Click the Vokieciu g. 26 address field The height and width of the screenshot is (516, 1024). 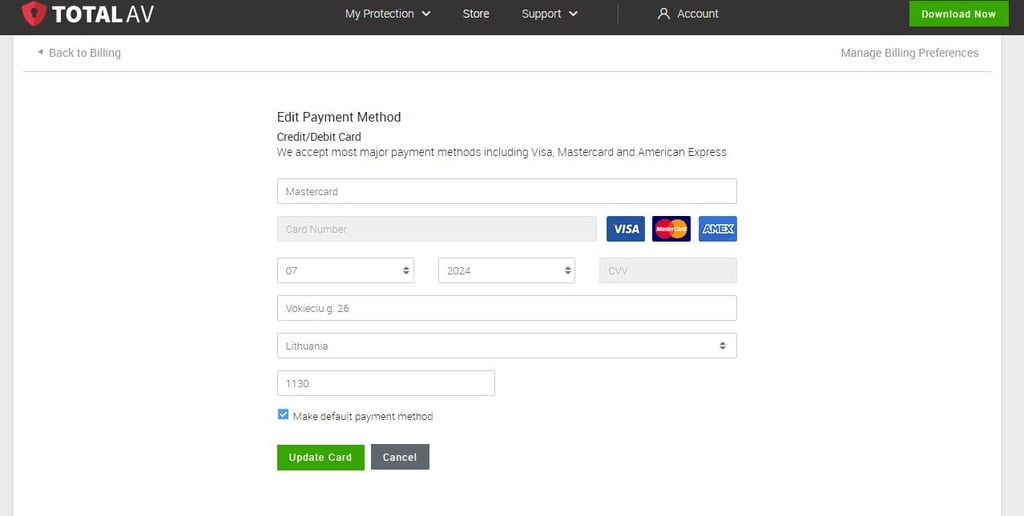(507, 308)
